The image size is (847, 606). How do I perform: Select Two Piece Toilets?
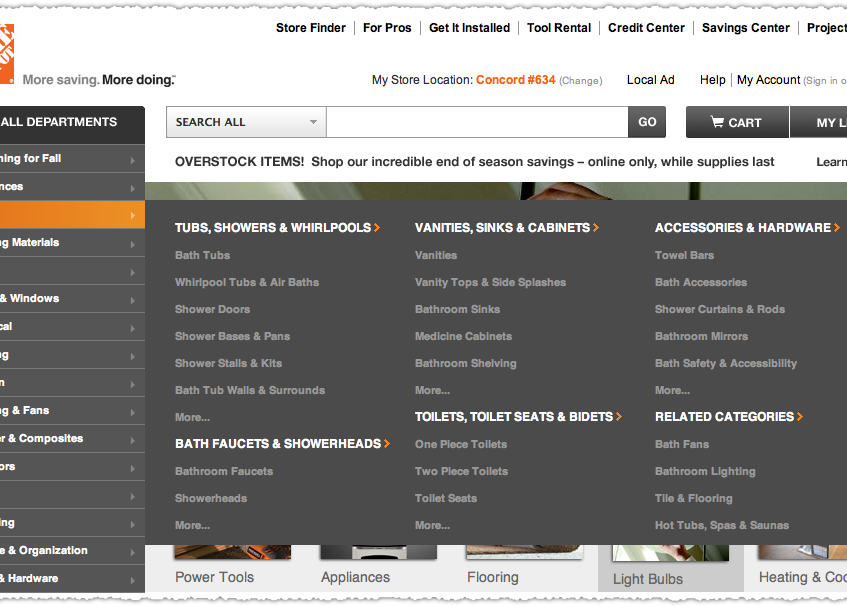[461, 472]
